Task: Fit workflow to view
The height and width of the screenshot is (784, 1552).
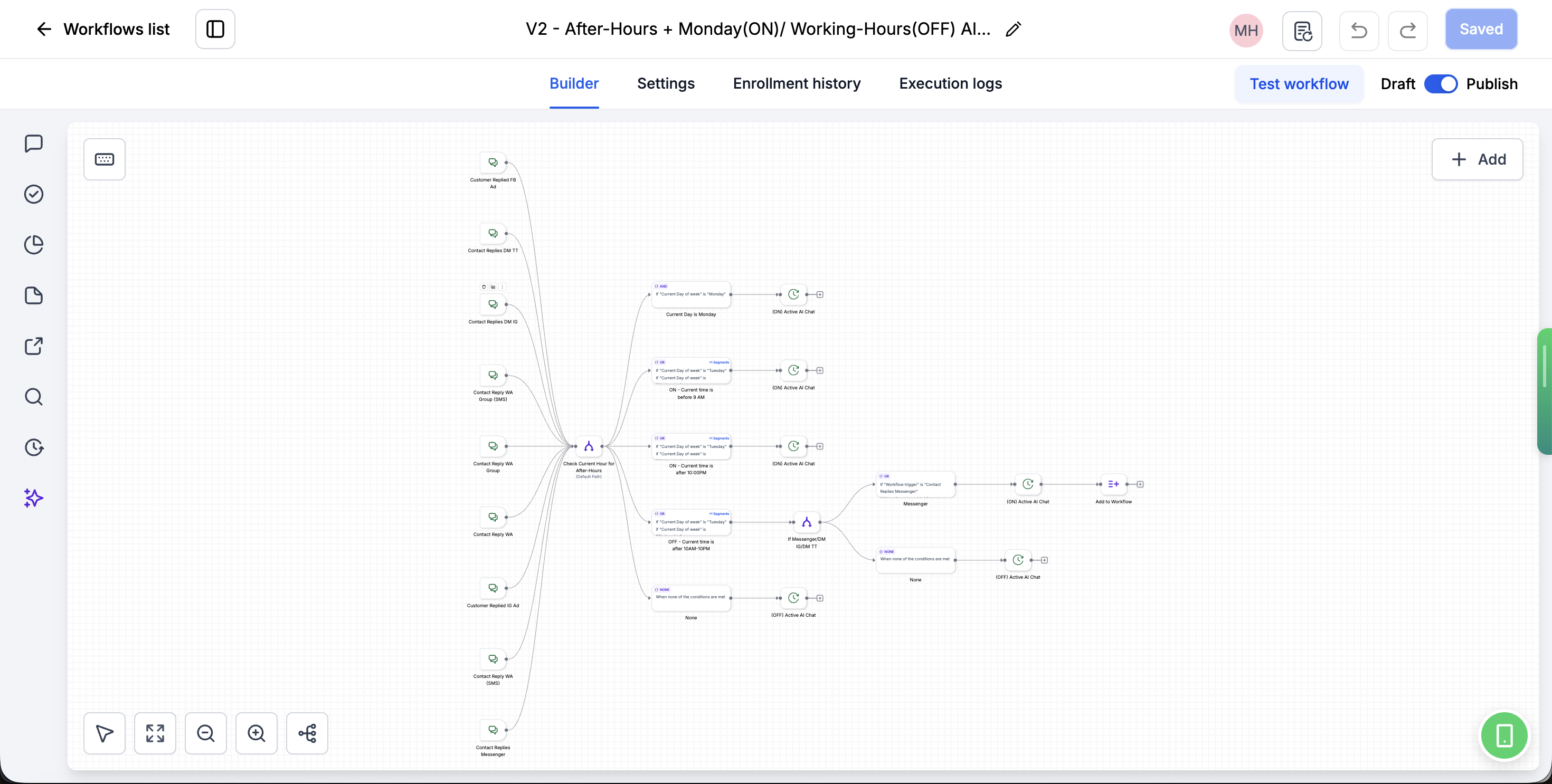Action: pos(155,733)
